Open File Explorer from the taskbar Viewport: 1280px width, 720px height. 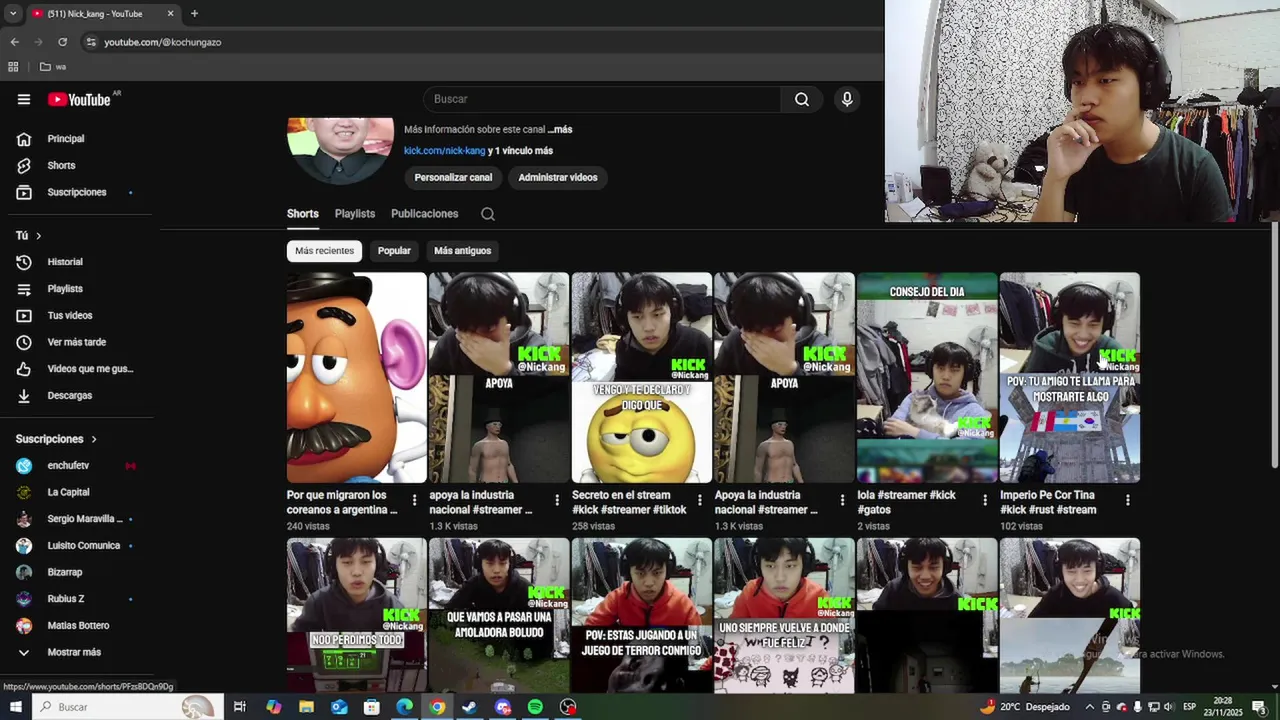[306, 707]
